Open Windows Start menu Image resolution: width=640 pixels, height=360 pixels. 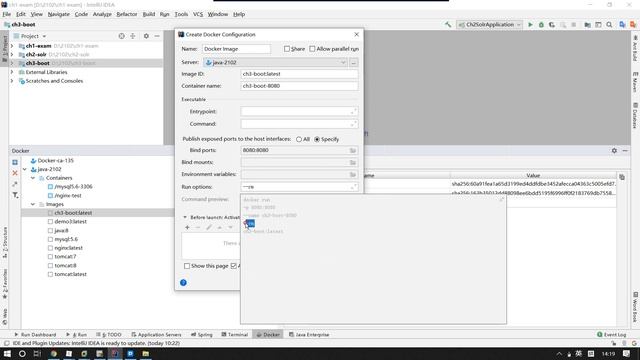click(x=7, y=353)
